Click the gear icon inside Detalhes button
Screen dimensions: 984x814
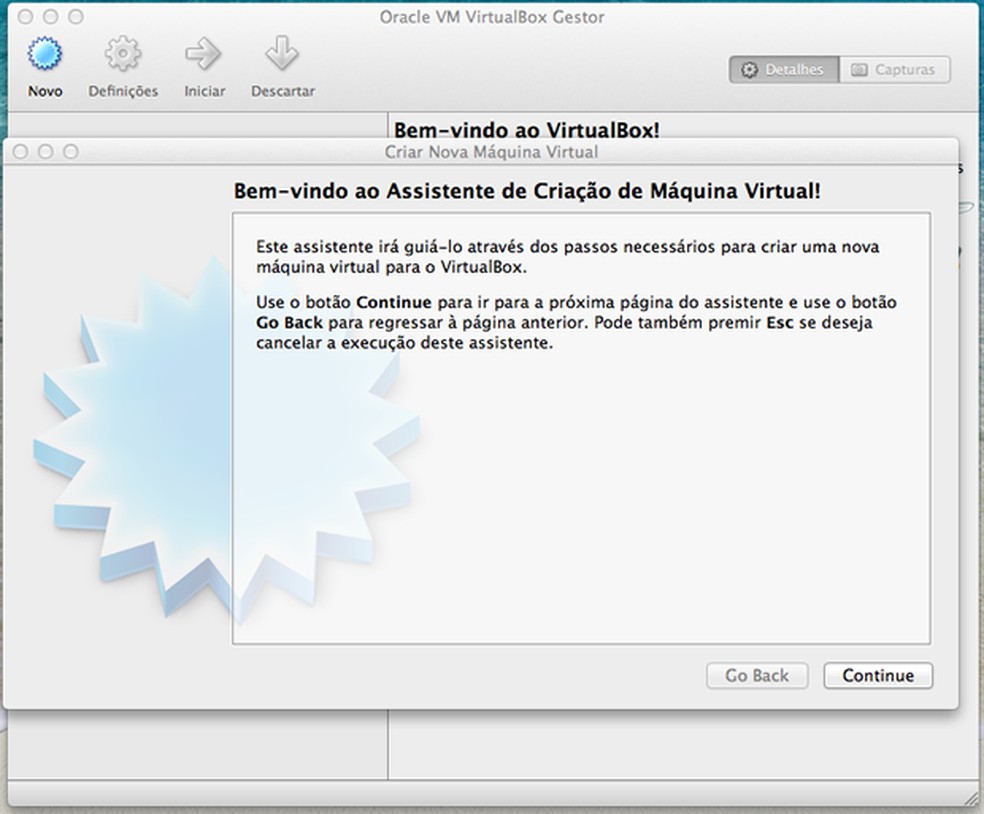coord(748,70)
